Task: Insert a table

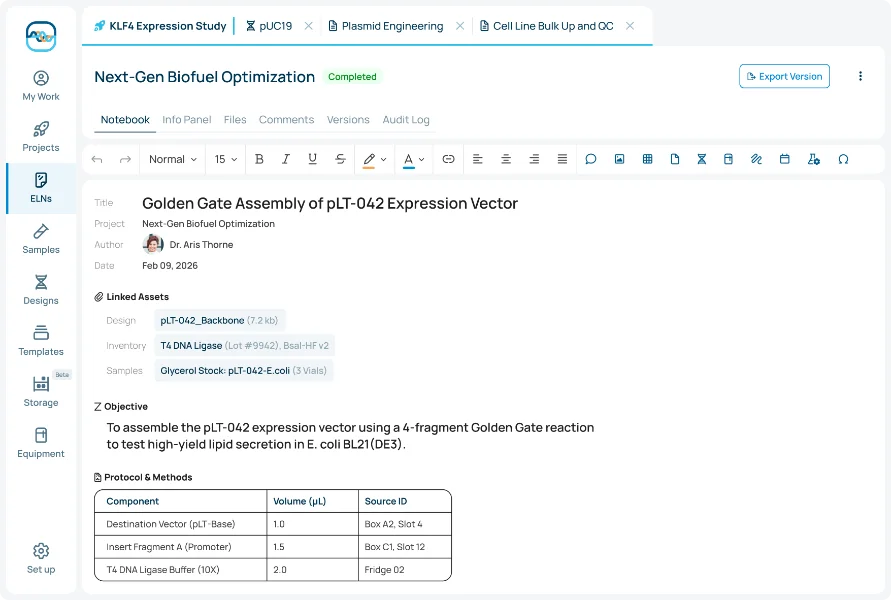Action: 647,159
